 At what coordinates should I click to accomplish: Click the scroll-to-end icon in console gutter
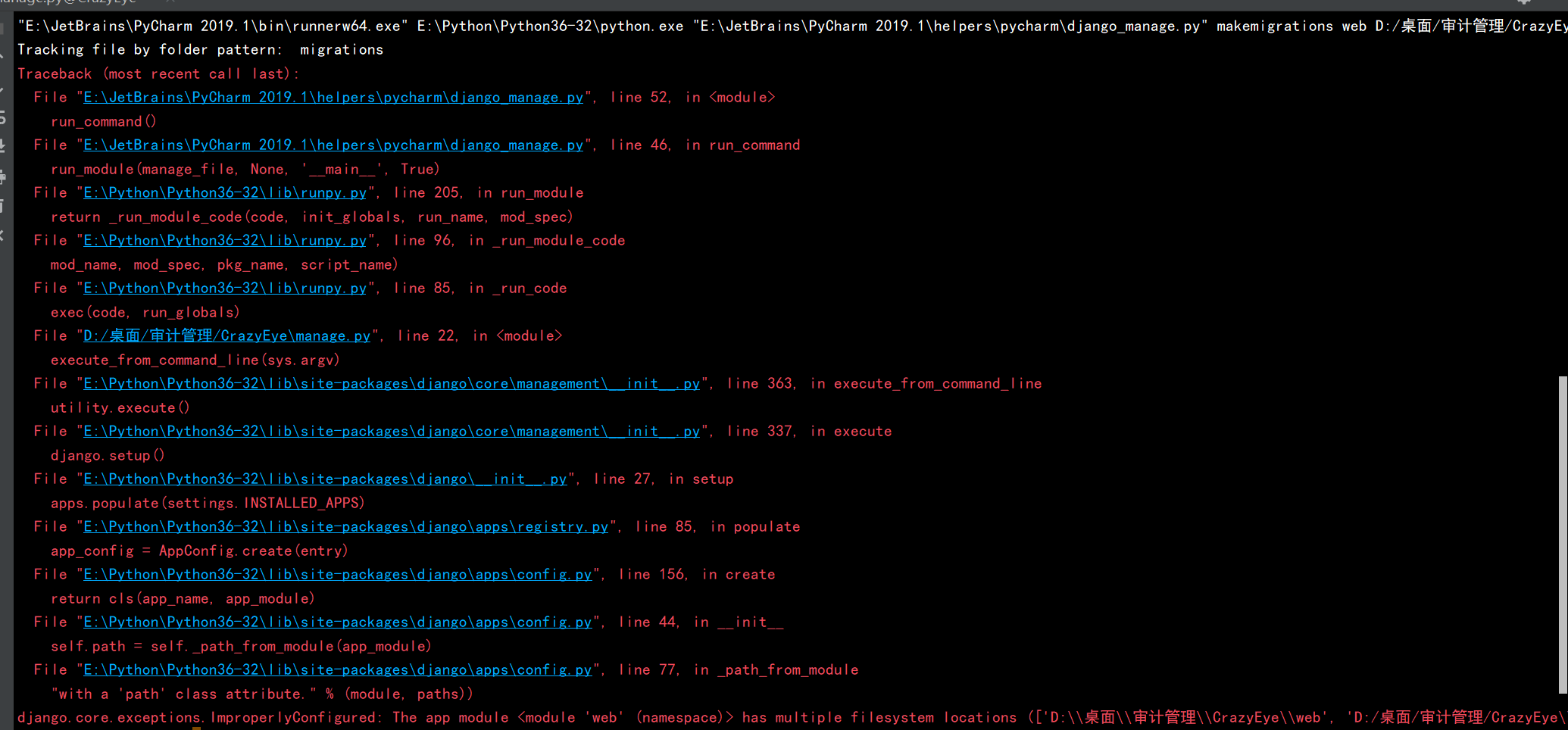(2, 146)
